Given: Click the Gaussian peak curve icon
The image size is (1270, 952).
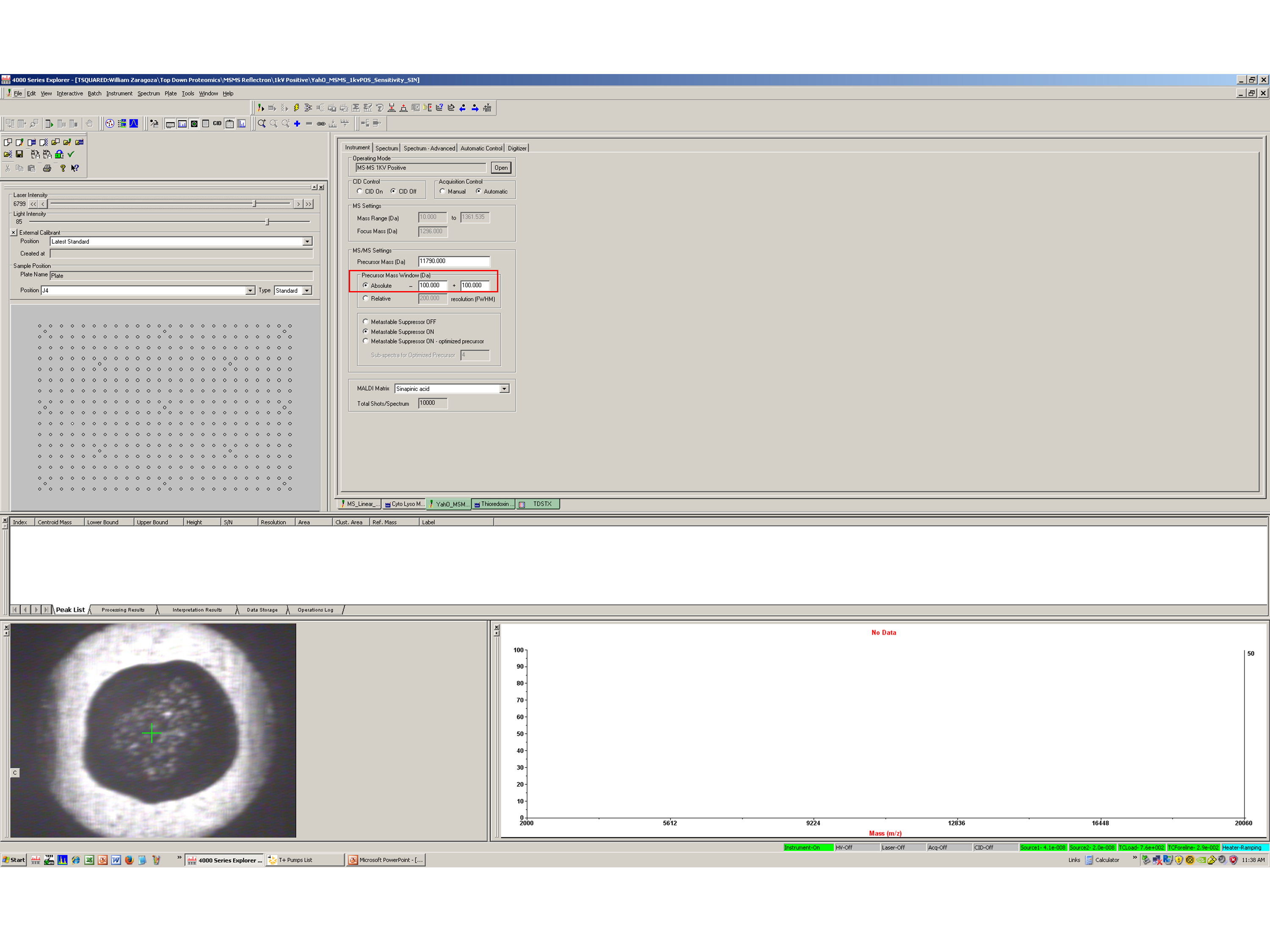Looking at the screenshot, I should 134,124.
